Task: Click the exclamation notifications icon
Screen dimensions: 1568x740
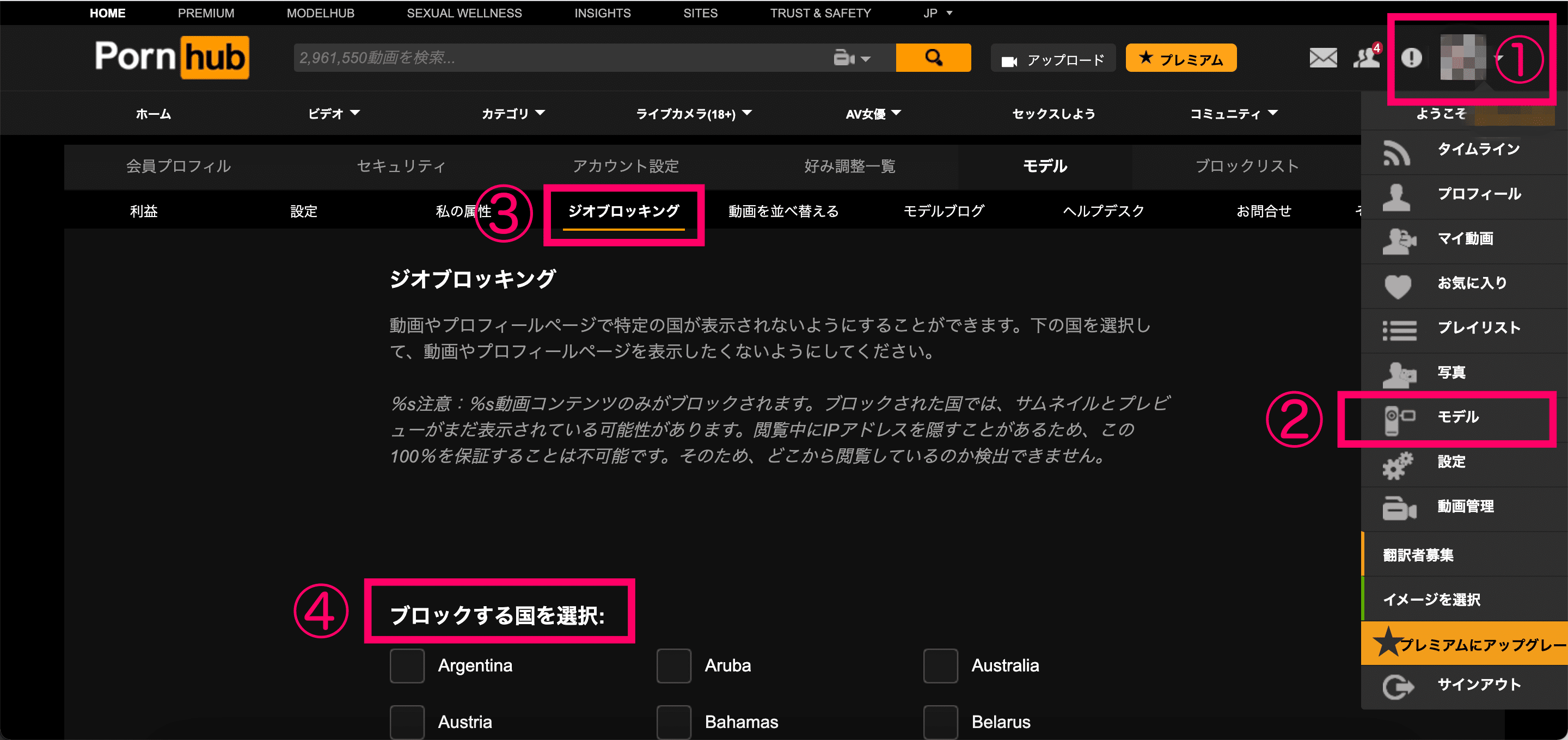Action: [x=1411, y=58]
